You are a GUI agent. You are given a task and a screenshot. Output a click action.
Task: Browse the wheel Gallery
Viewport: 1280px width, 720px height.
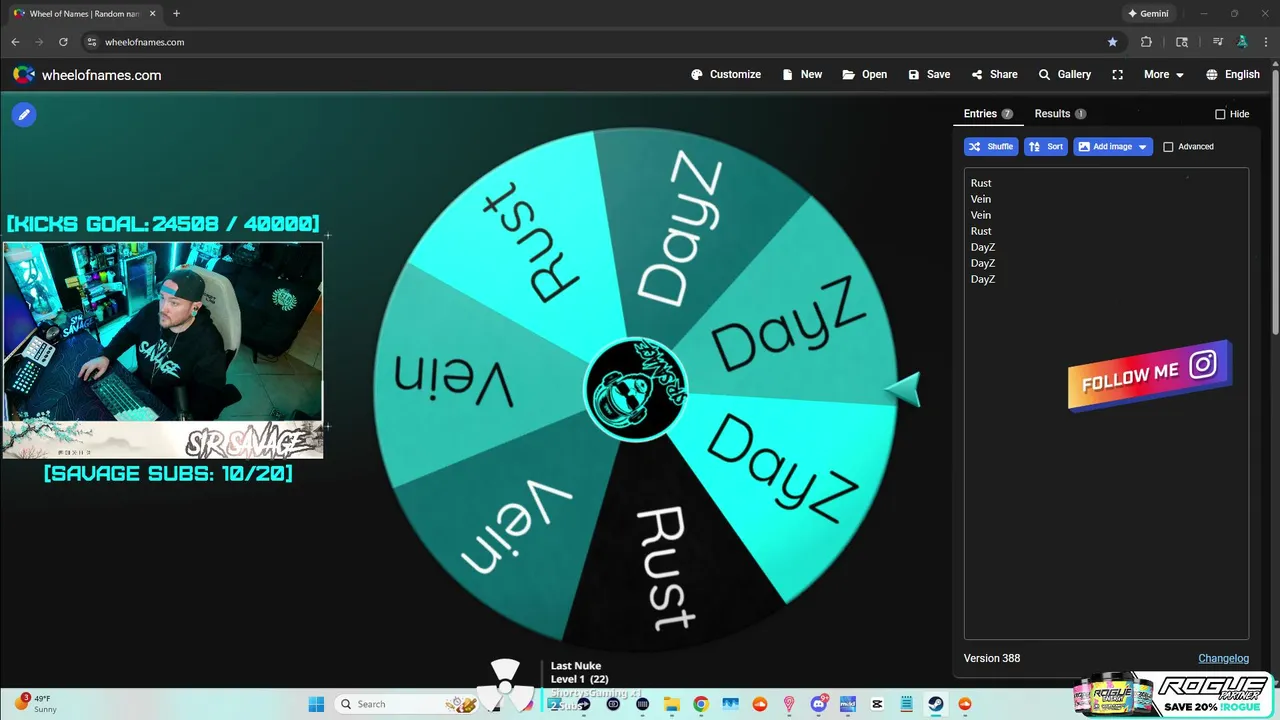1065,75
